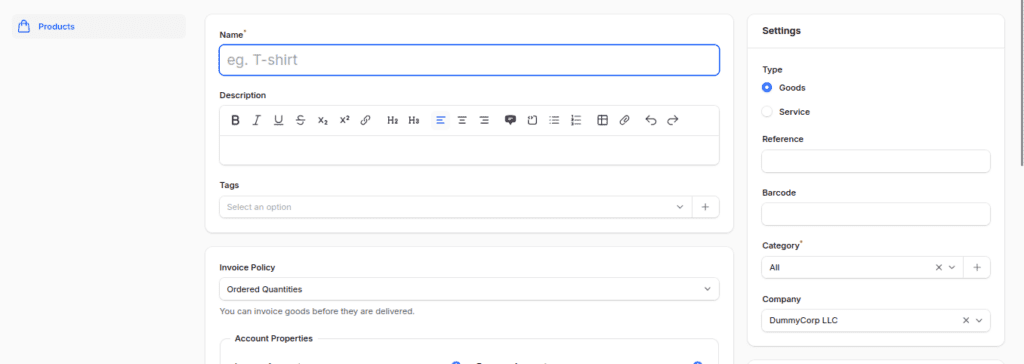The height and width of the screenshot is (364, 1024).
Task: Click the 'Account Properties' section label
Action: click(274, 339)
